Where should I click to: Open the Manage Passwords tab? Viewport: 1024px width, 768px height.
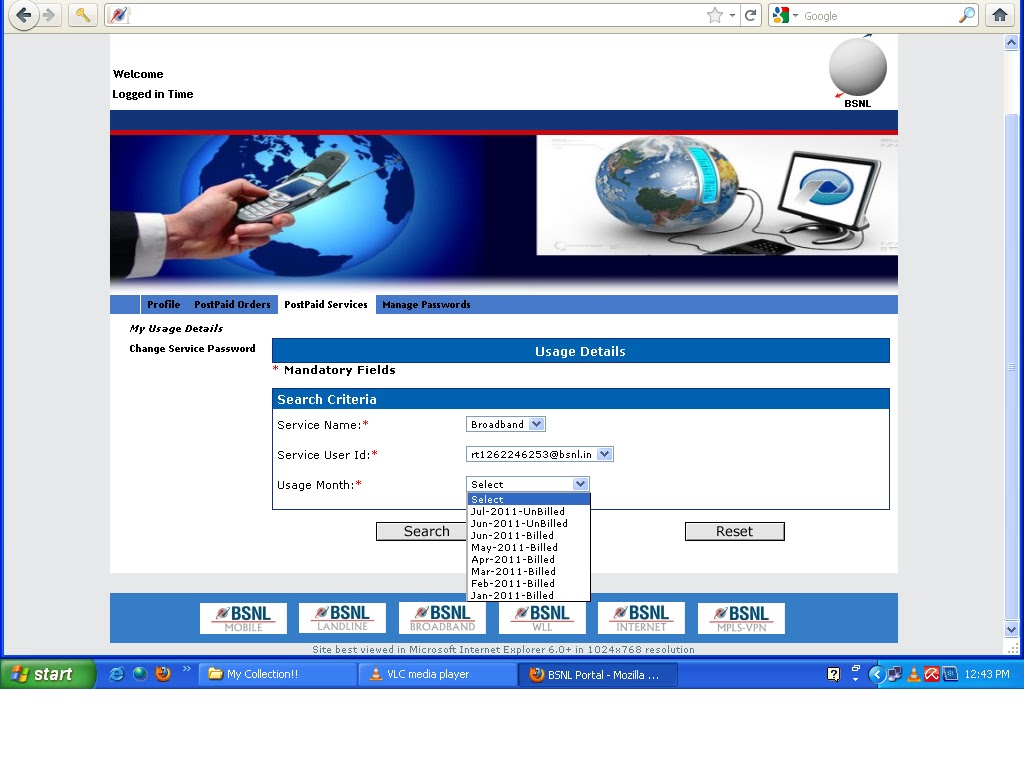(x=426, y=304)
